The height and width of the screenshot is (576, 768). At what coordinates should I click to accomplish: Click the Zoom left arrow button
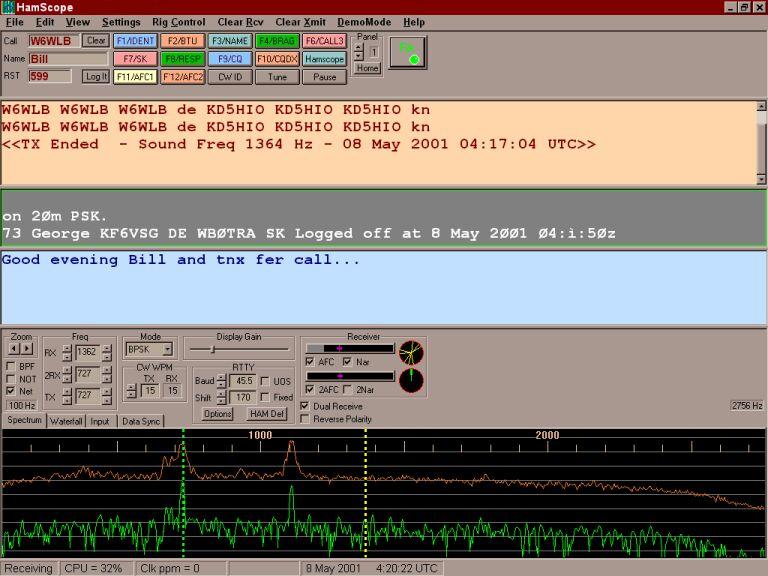(x=14, y=349)
